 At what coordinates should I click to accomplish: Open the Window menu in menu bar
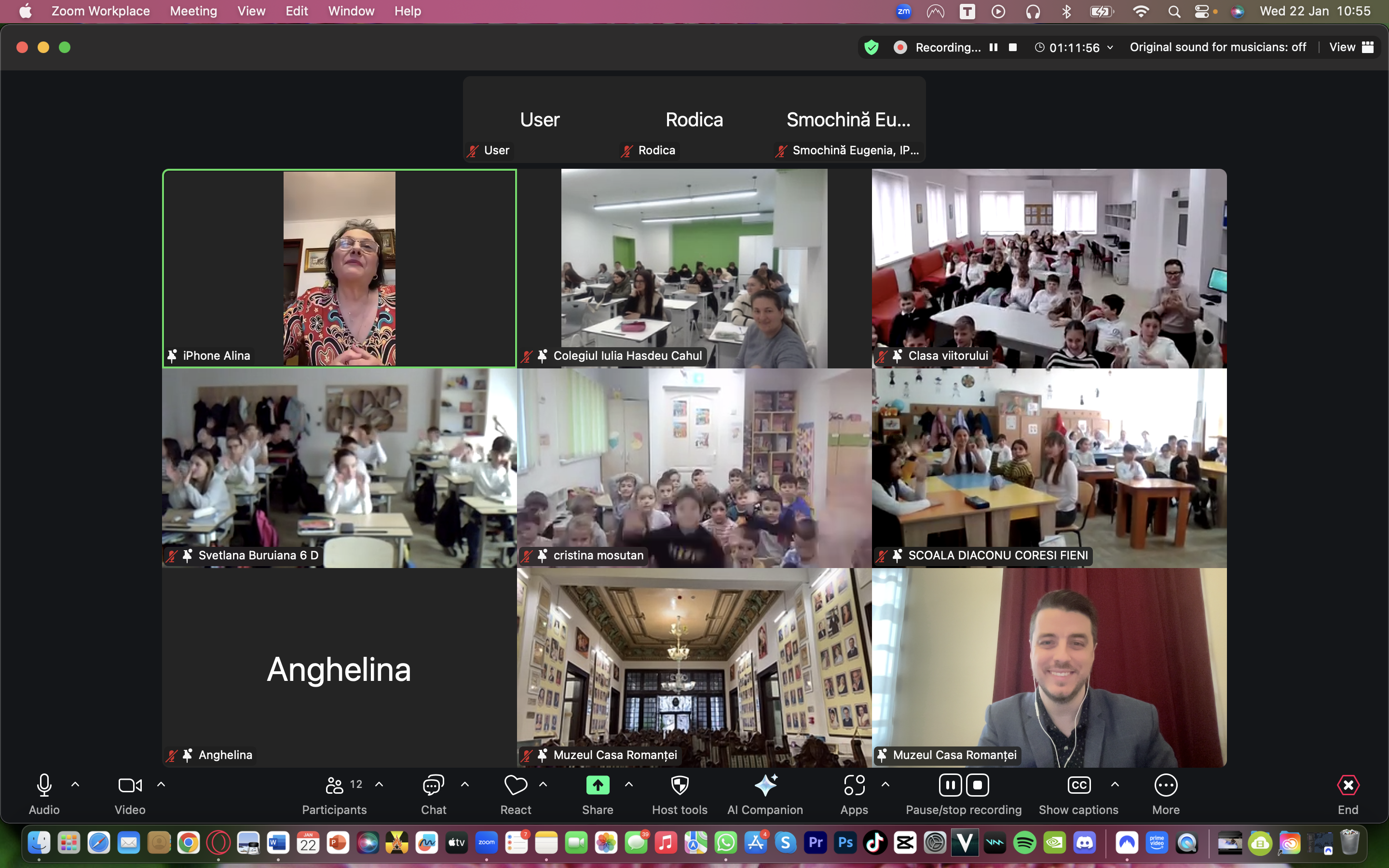click(x=351, y=11)
